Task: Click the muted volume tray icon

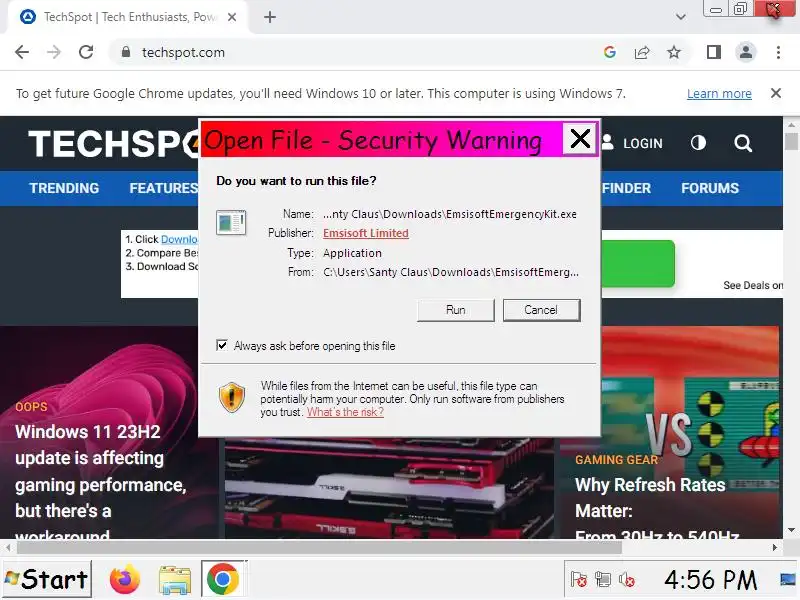Action: click(627, 580)
